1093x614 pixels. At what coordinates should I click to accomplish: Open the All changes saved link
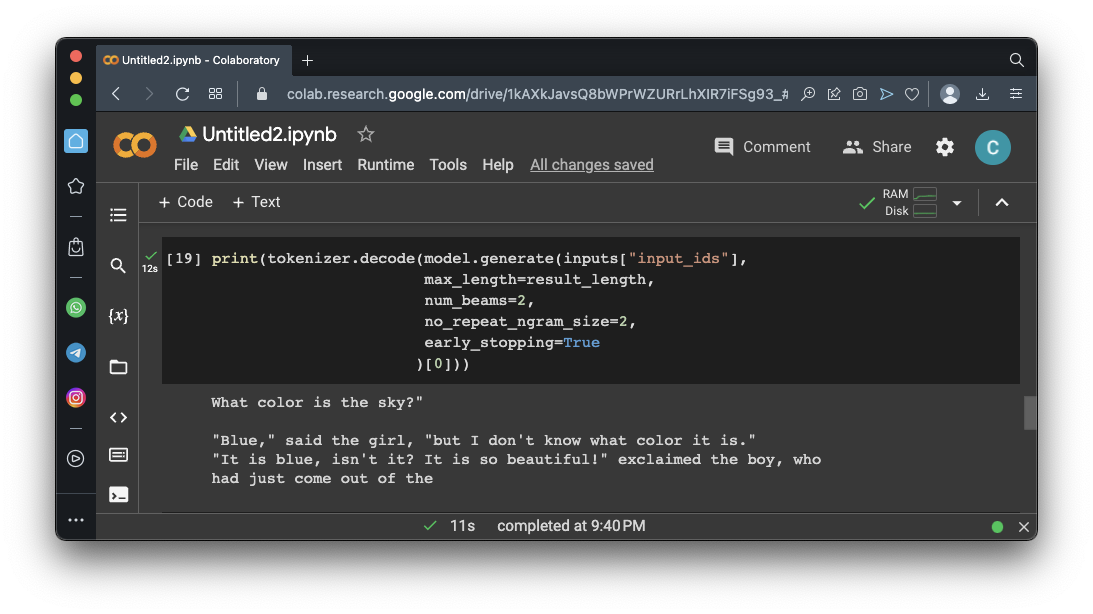pyautogui.click(x=592, y=165)
